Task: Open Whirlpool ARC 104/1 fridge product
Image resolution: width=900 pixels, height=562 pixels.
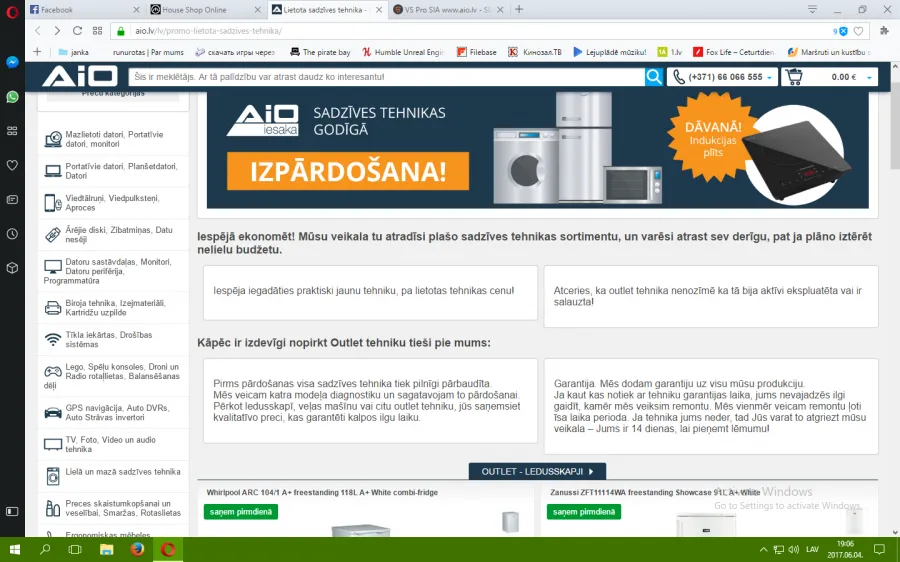Action: click(x=322, y=492)
